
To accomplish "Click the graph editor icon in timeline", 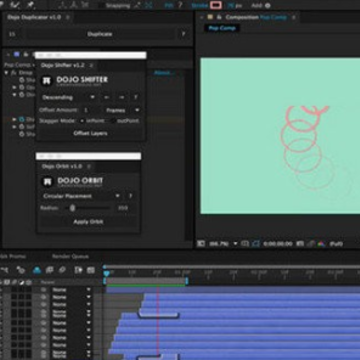I will point(90,270).
